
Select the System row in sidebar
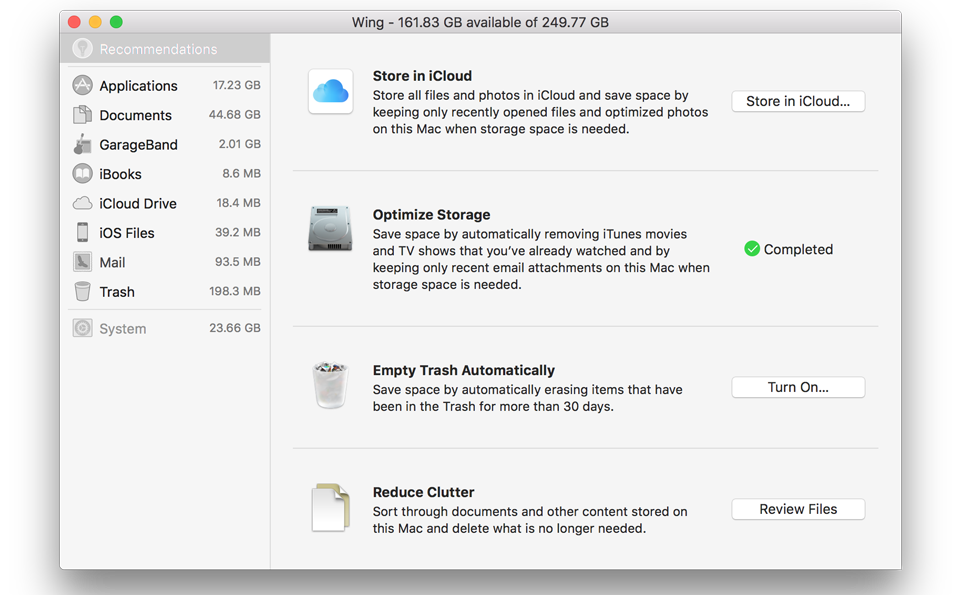tap(165, 328)
